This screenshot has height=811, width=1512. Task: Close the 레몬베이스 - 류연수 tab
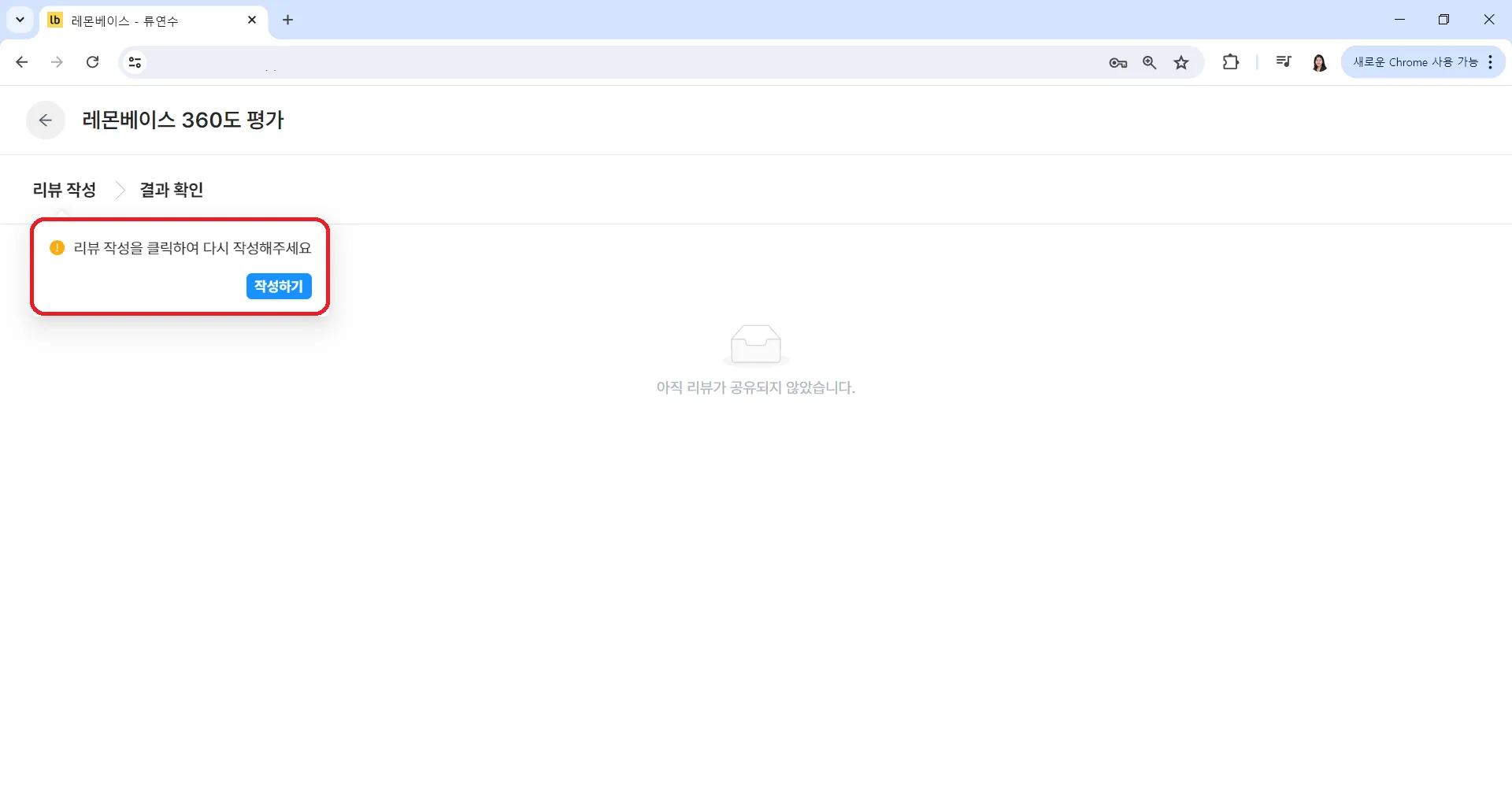click(x=252, y=20)
